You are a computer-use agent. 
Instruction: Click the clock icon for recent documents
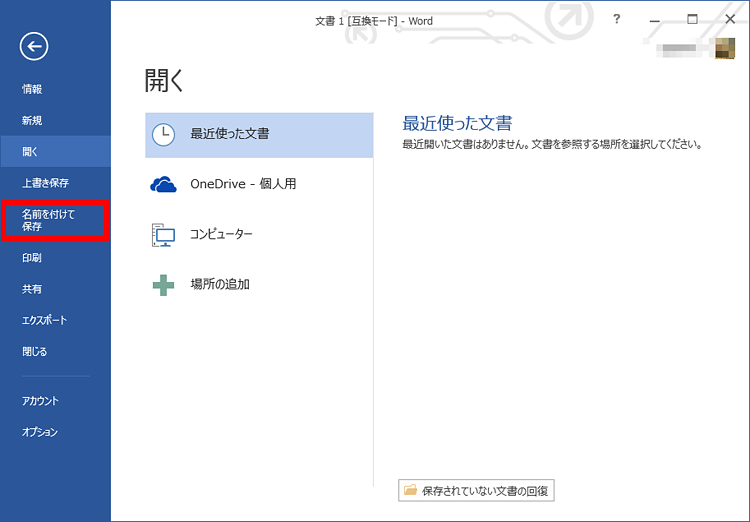pos(163,134)
